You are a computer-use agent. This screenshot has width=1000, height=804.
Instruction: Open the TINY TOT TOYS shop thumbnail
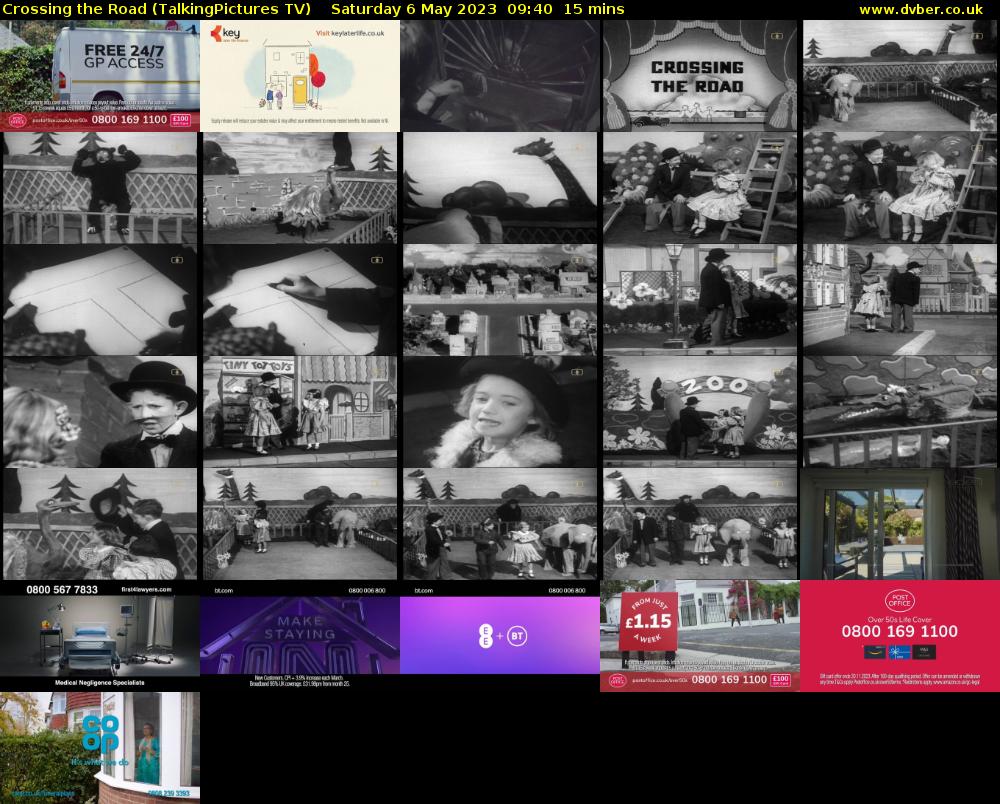300,412
